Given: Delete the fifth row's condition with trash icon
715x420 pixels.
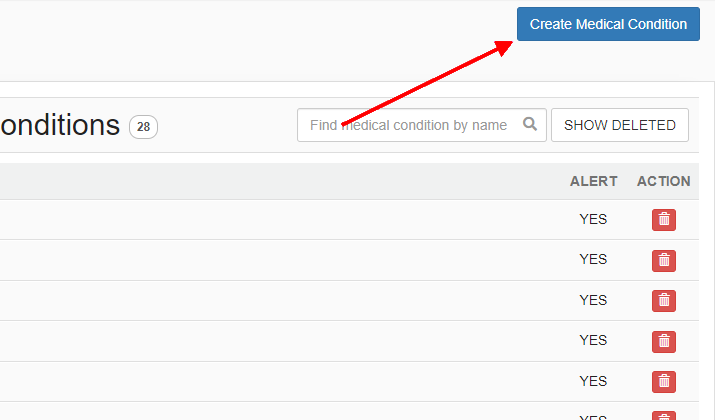Looking at the screenshot, I should click(663, 382).
